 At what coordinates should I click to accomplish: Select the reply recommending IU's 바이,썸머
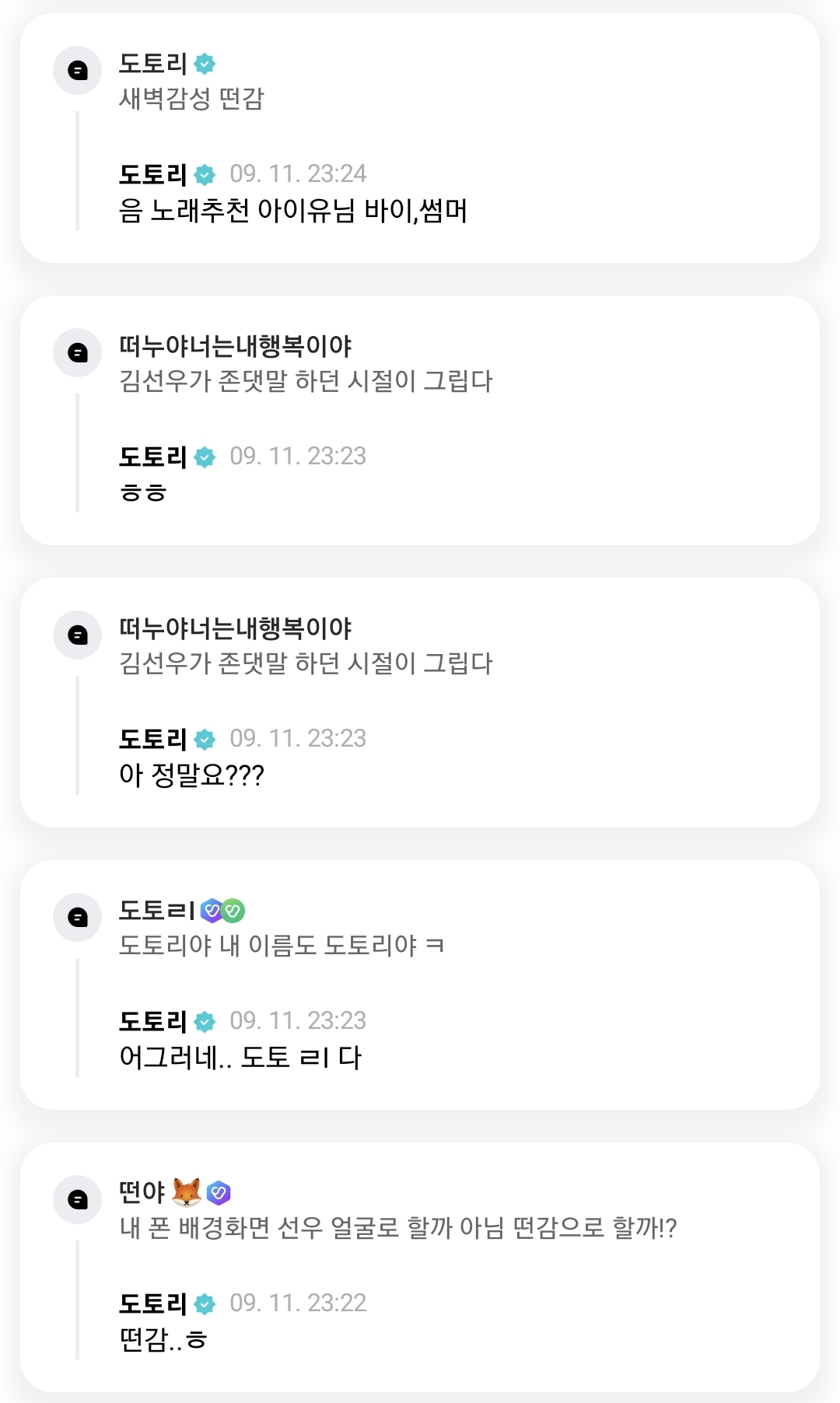(293, 211)
